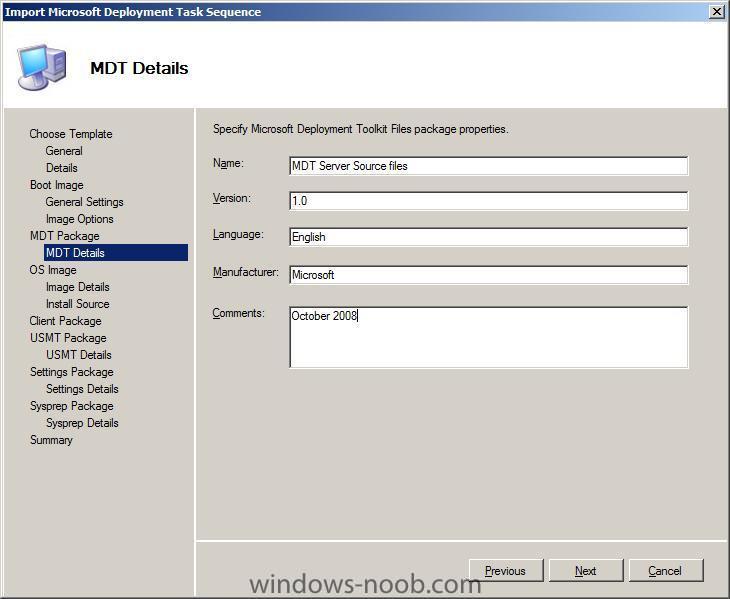
Task: Click the Version: label
Action: click(x=231, y=198)
